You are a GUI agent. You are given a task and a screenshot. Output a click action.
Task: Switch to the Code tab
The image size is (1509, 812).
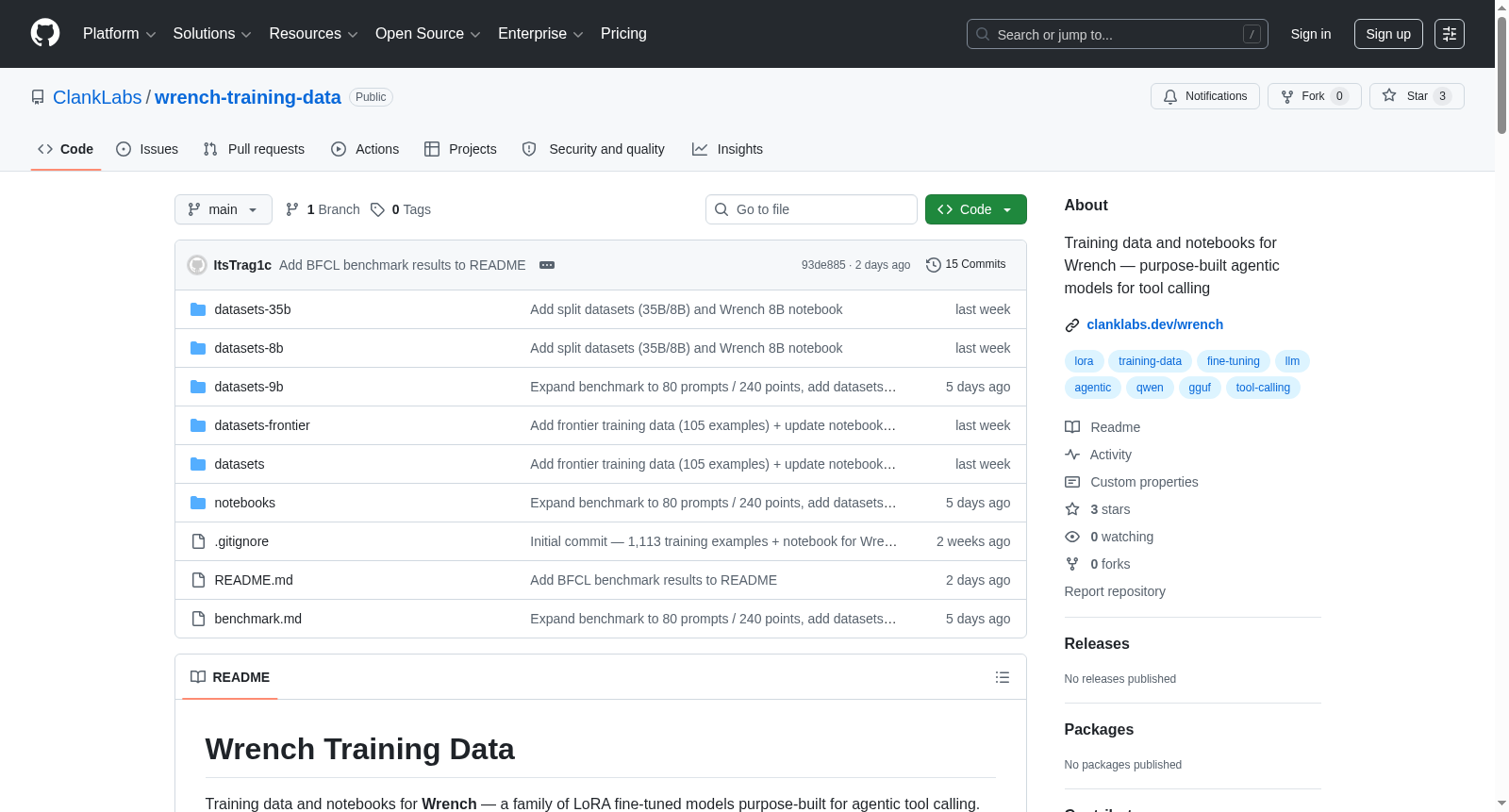pyautogui.click(x=66, y=149)
